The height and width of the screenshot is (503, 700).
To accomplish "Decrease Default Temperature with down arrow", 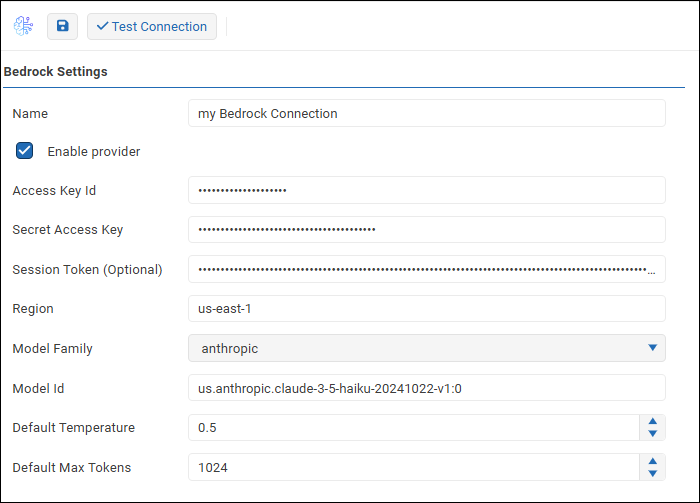I will 652,434.
